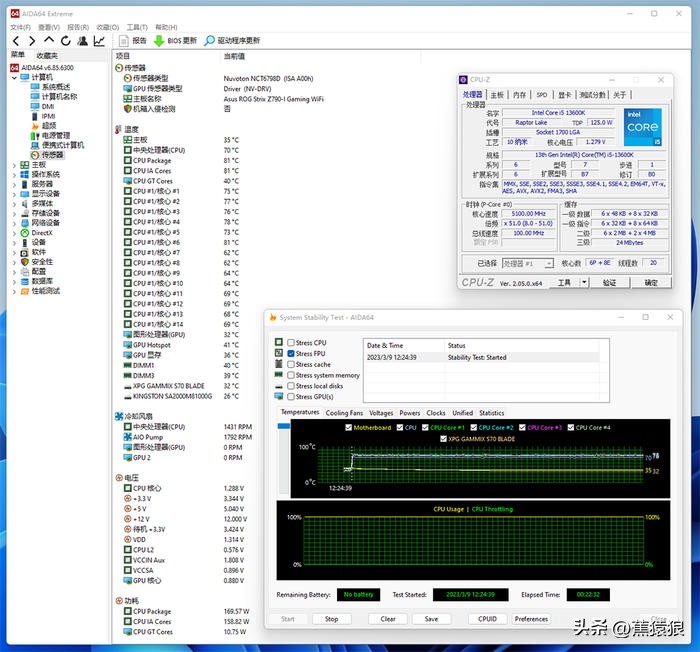Click the blue graph scale slider bar
Image resolution: width=700 pixels, height=652 pixels.
[x=284, y=425]
